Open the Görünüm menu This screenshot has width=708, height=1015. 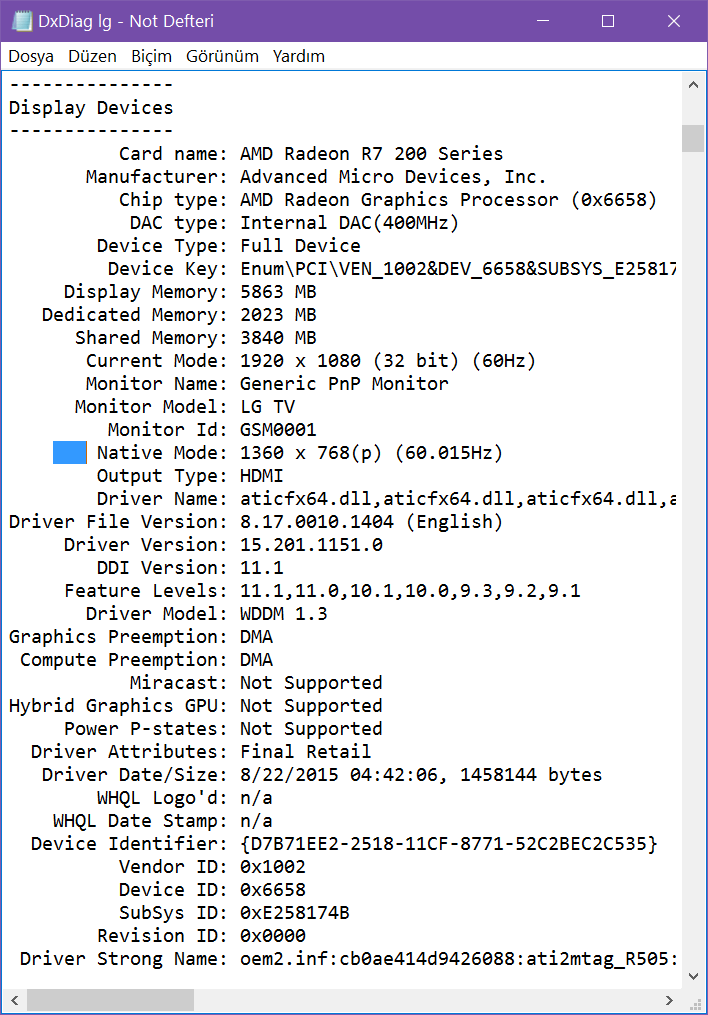[222, 56]
